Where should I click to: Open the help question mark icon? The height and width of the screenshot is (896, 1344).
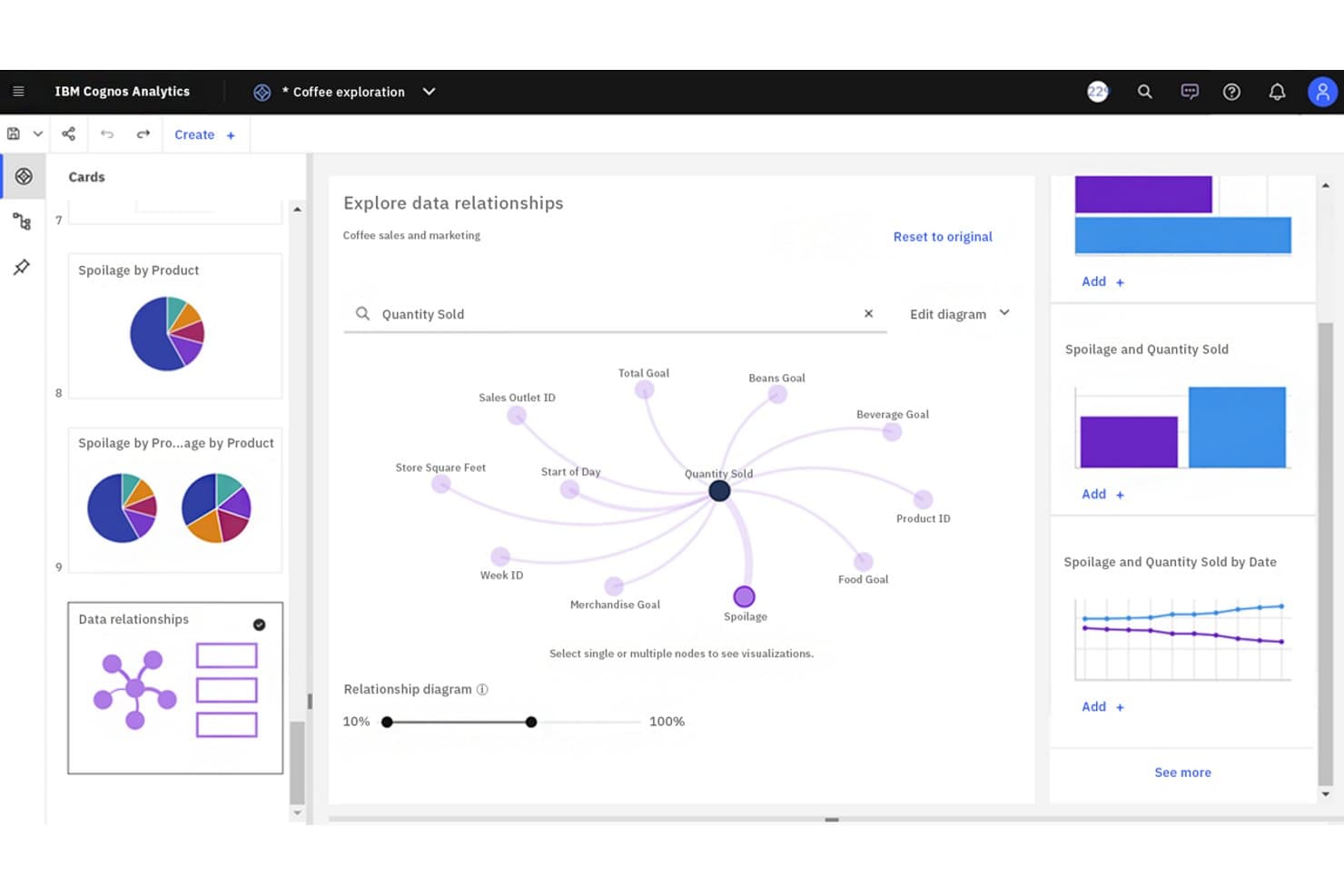(x=1231, y=92)
